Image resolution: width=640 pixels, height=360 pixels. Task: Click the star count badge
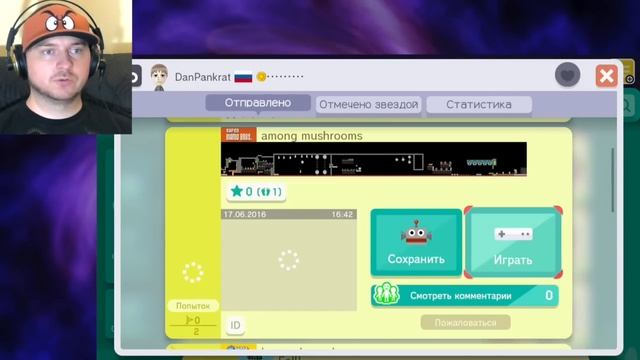pyautogui.click(x=256, y=191)
